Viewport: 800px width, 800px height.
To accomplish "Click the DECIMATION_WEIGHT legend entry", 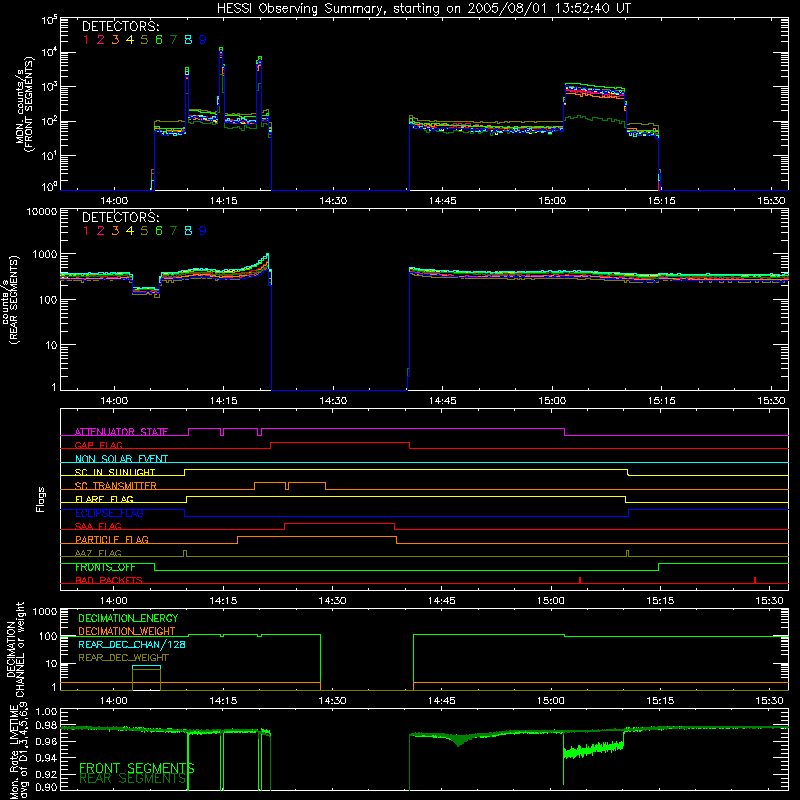I will click(127, 631).
